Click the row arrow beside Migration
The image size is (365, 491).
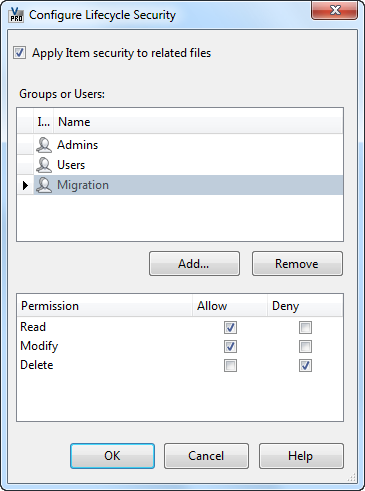click(25, 185)
